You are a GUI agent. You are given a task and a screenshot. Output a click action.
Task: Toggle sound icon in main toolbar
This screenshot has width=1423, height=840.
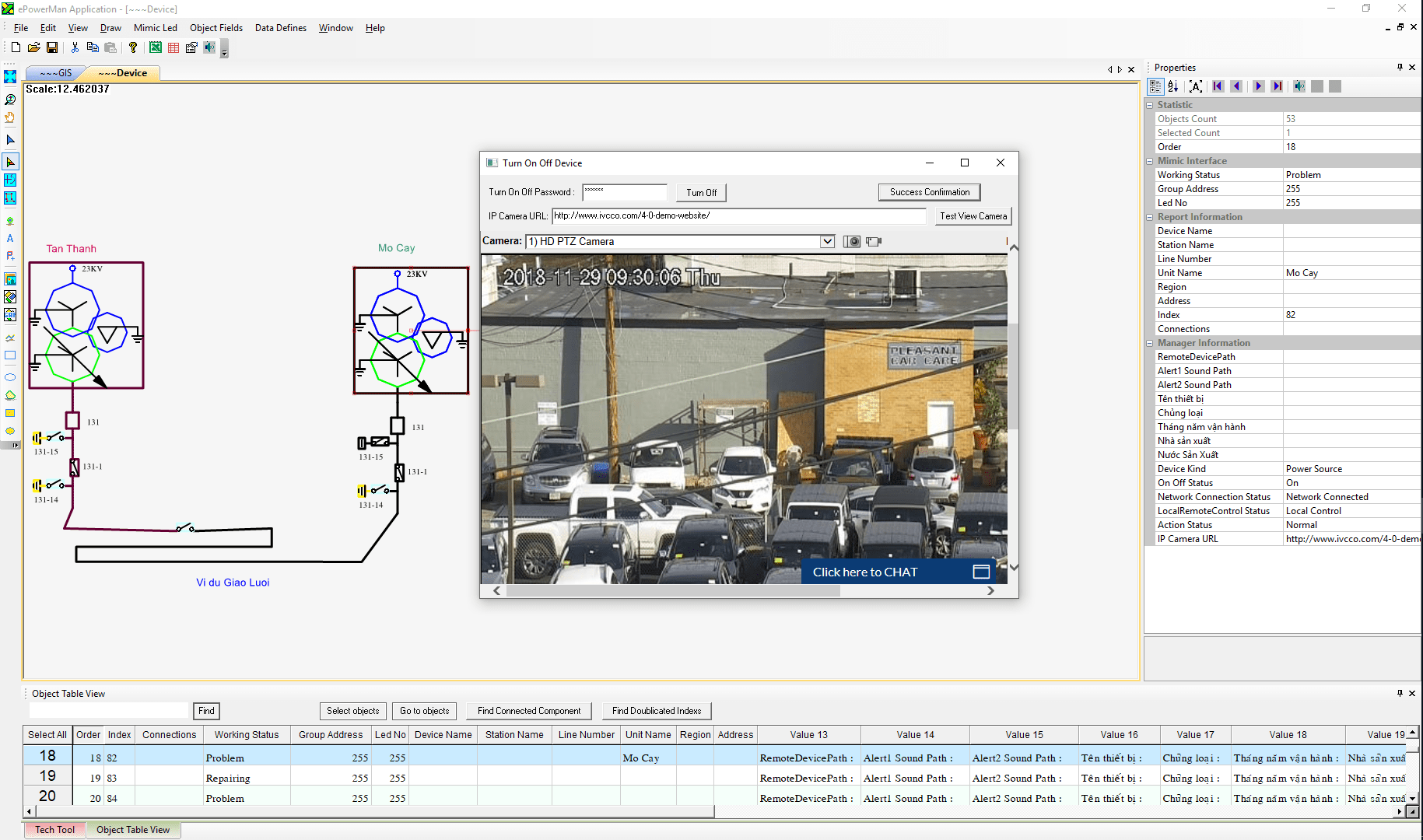pos(209,47)
